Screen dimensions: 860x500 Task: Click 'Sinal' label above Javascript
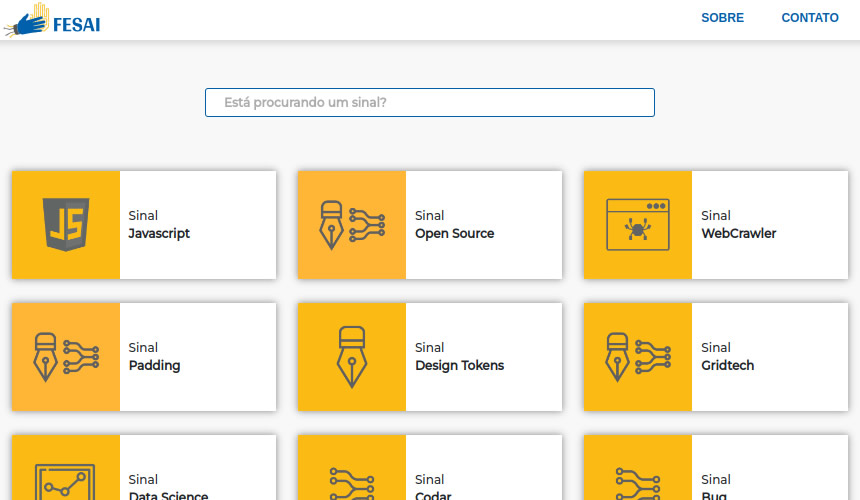(x=143, y=215)
